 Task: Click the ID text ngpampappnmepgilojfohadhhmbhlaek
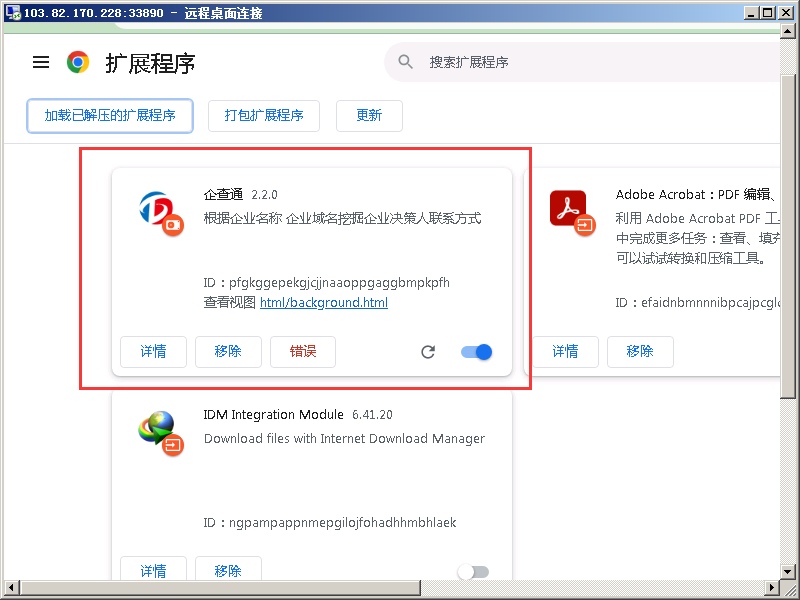pyautogui.click(x=342, y=523)
